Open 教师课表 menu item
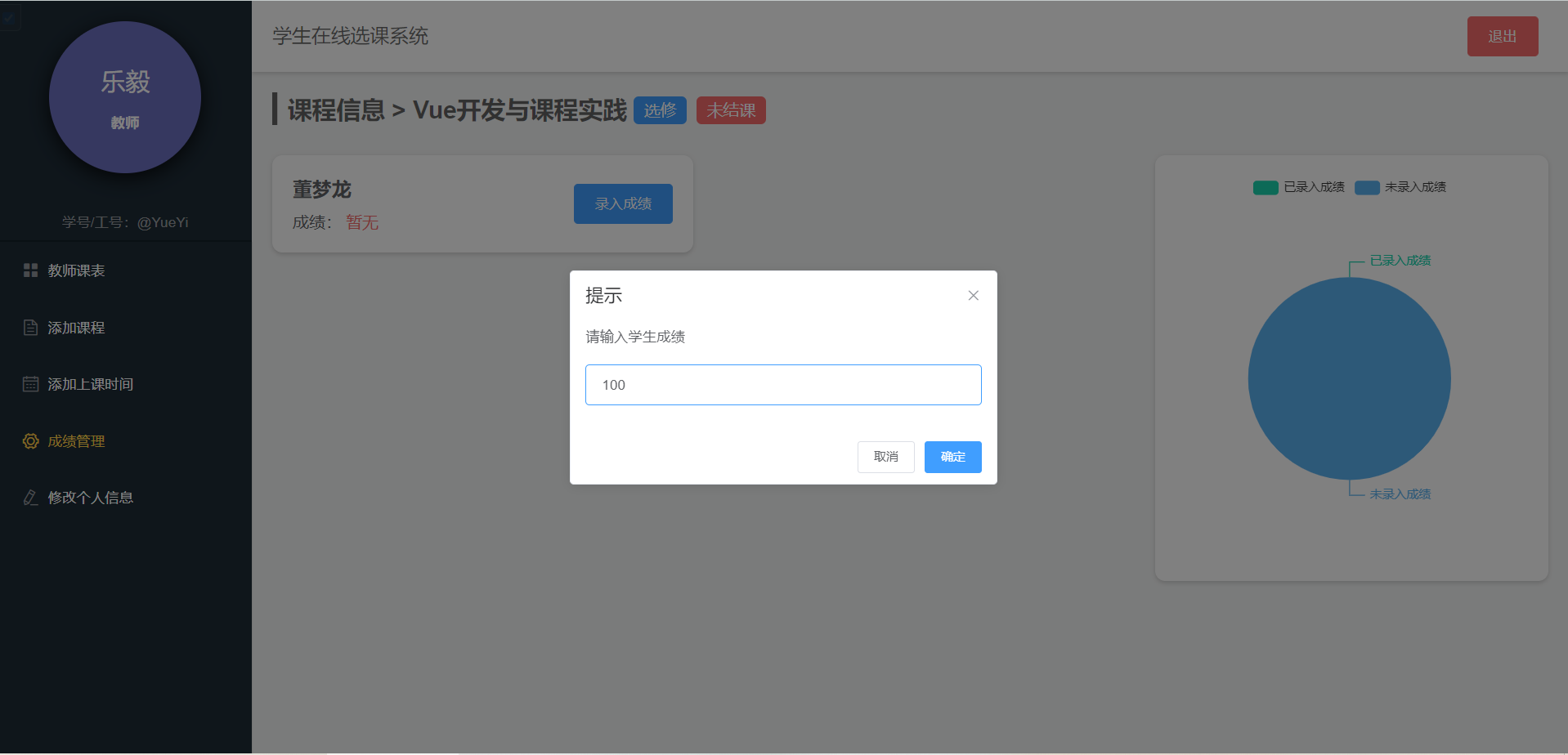 click(126, 270)
